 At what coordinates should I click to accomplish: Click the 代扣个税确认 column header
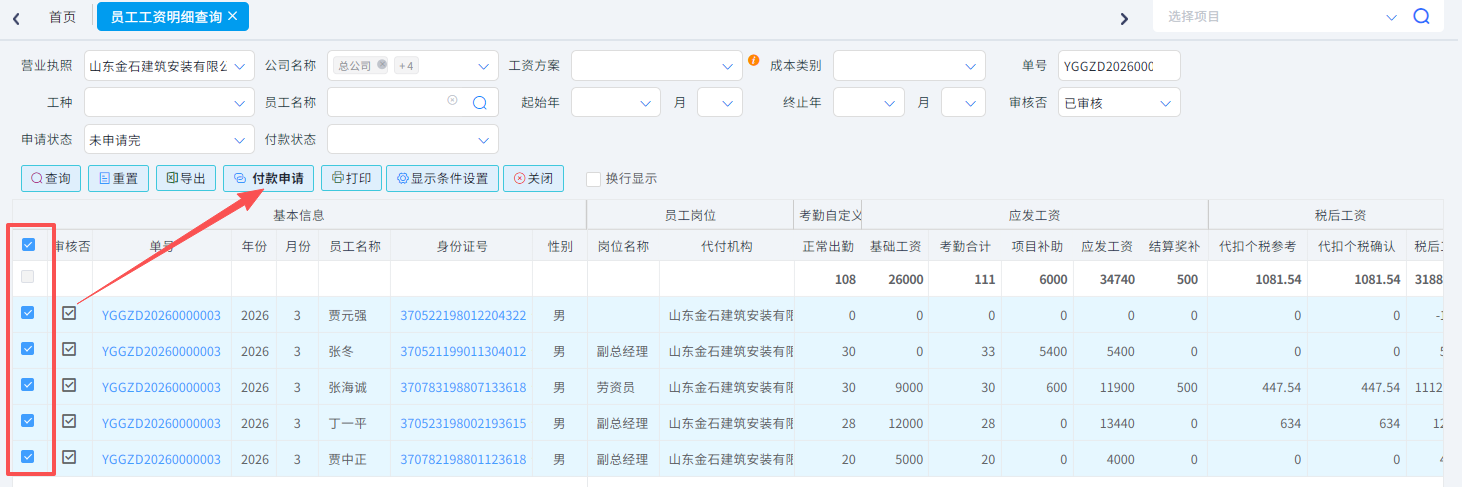click(1356, 246)
